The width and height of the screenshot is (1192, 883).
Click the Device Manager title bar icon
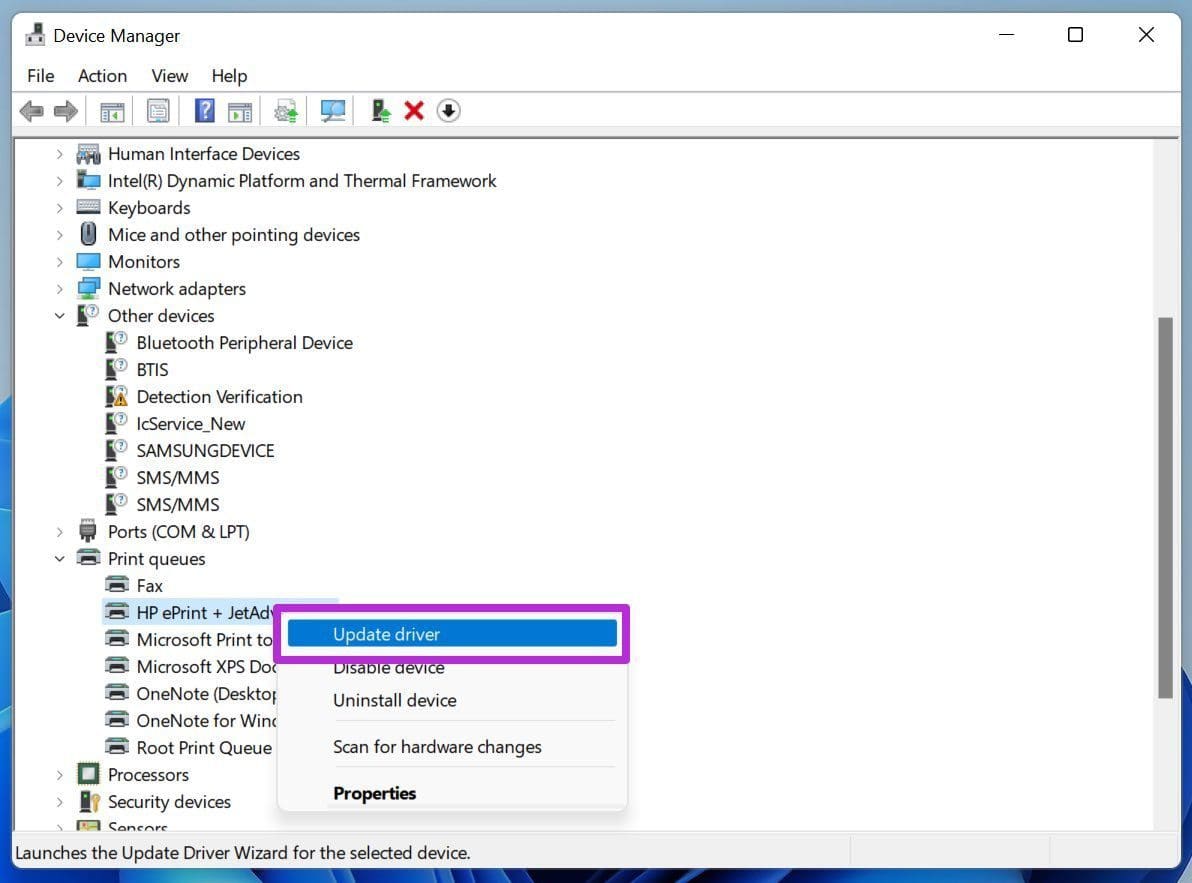coord(35,35)
